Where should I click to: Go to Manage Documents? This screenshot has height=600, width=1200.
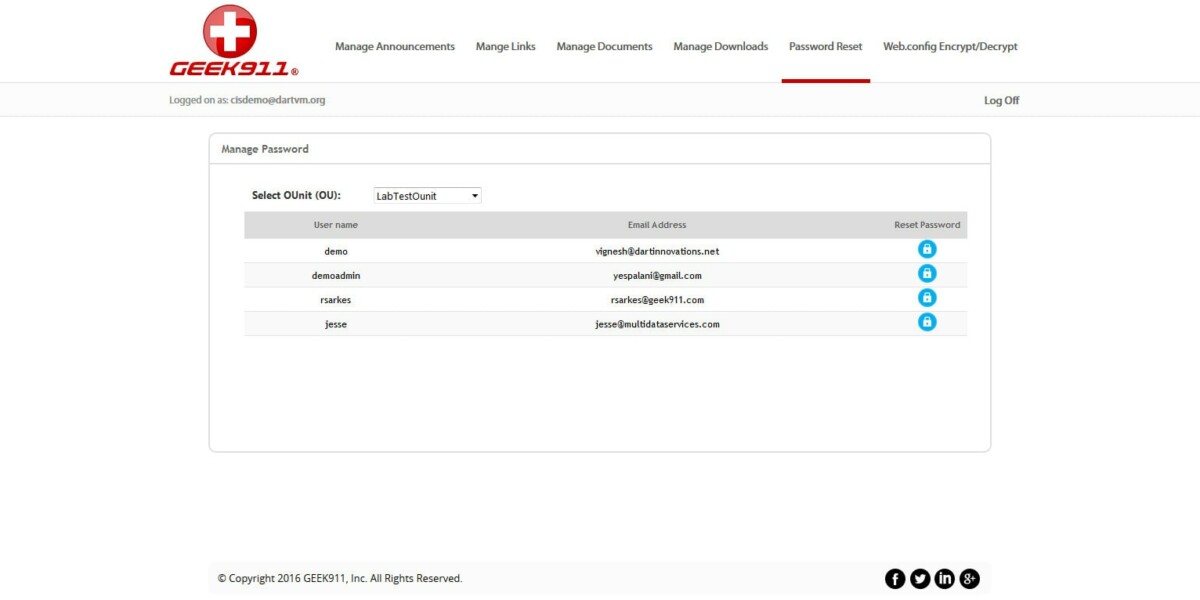coord(604,46)
